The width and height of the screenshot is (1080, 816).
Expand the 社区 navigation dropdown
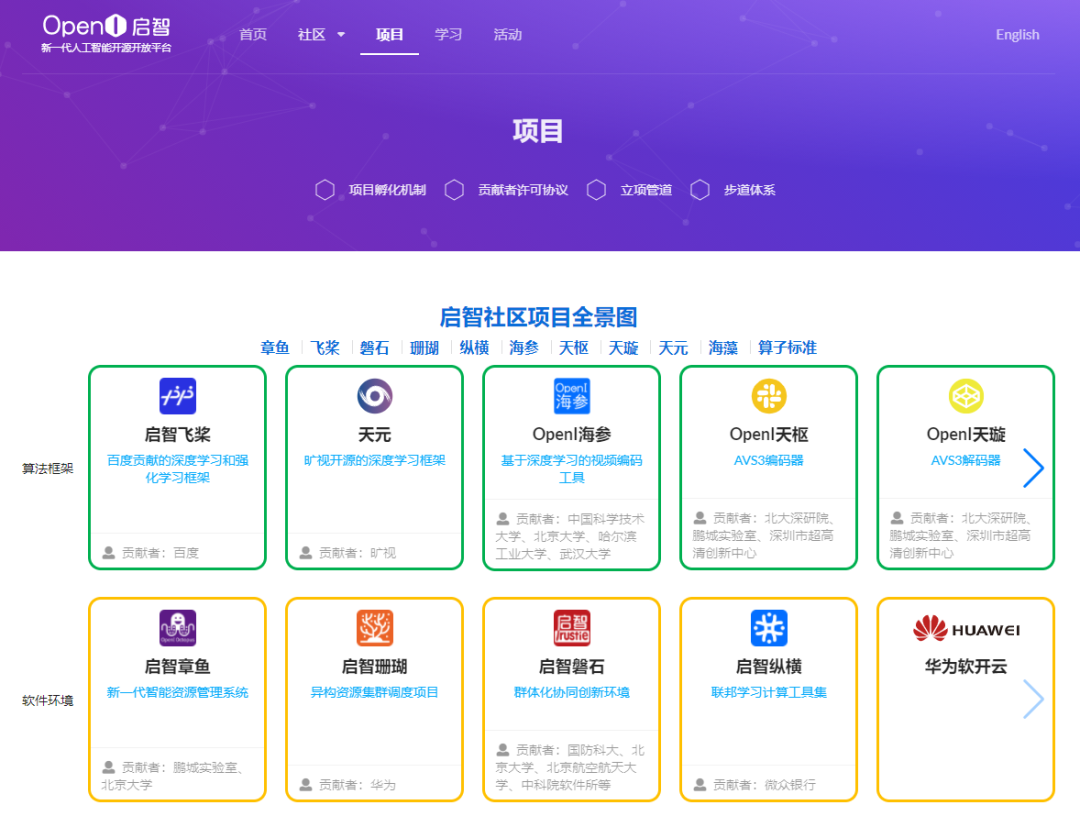coord(320,34)
